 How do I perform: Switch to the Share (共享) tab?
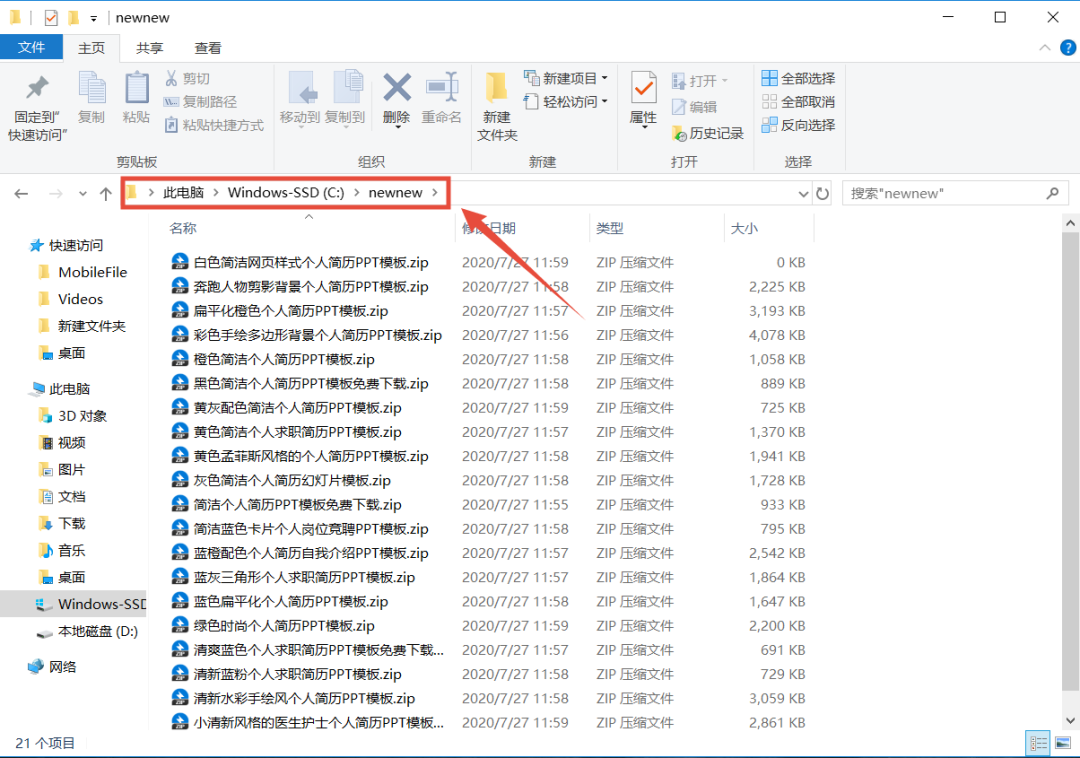tap(149, 48)
